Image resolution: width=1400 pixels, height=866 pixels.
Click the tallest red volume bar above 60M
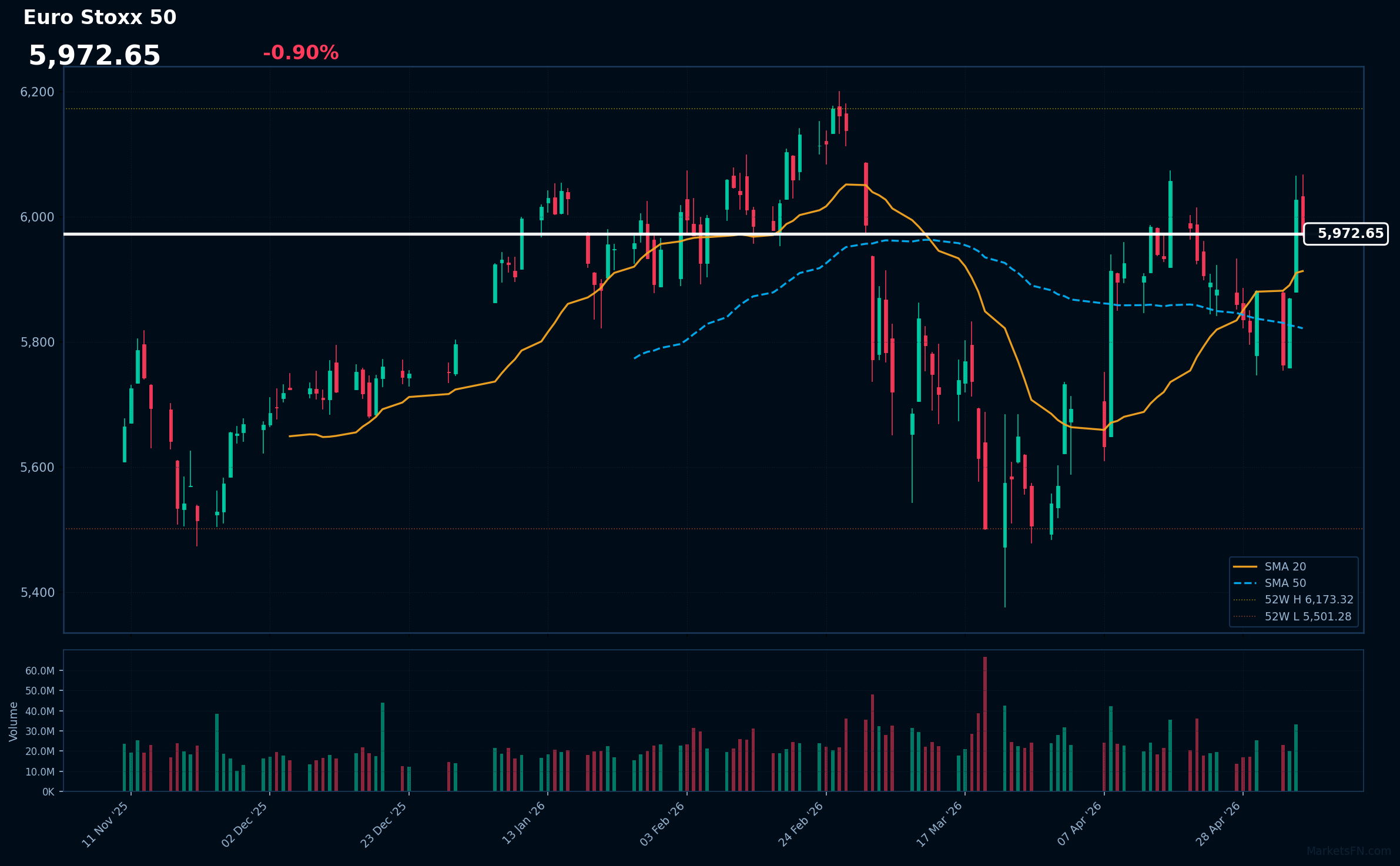pyautogui.click(x=985, y=724)
